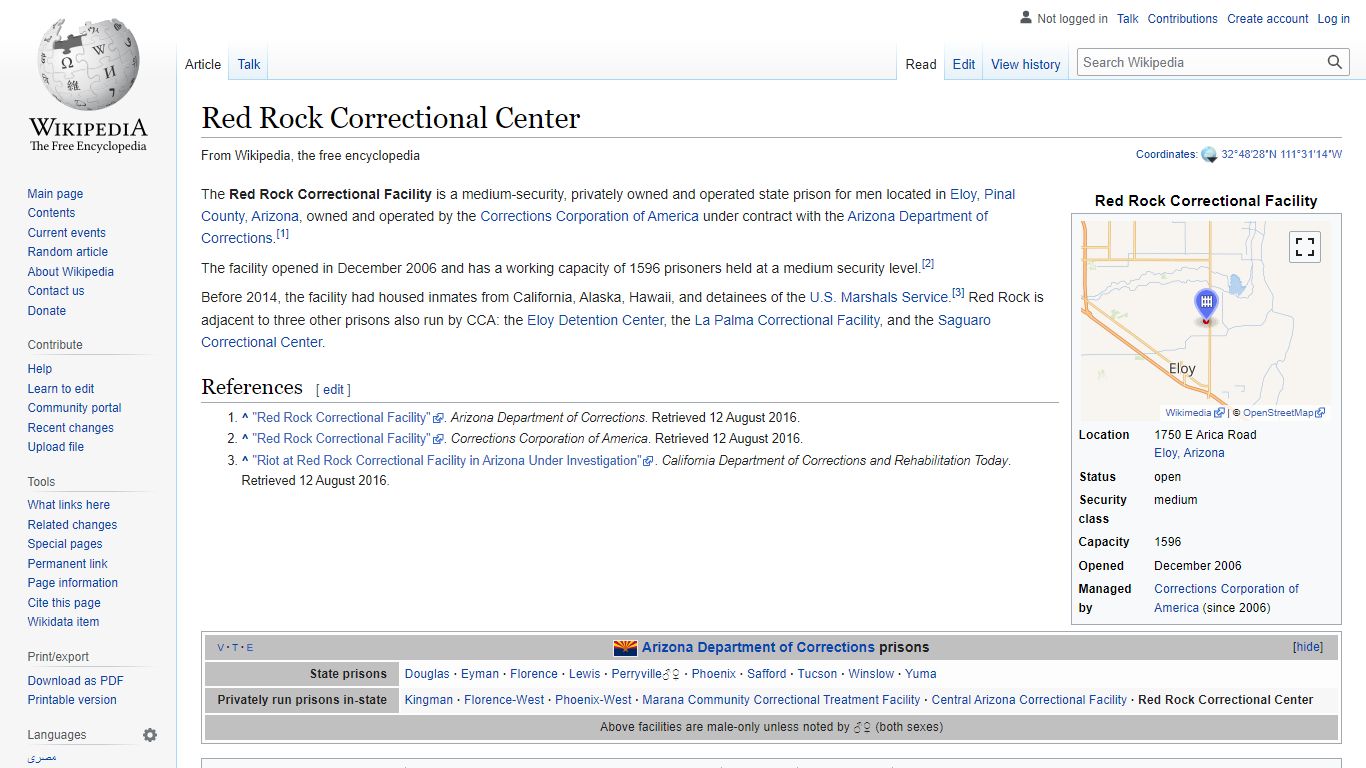The image size is (1366, 768).
Task: Open the U.S. Marshals Service link
Action: pos(879,298)
